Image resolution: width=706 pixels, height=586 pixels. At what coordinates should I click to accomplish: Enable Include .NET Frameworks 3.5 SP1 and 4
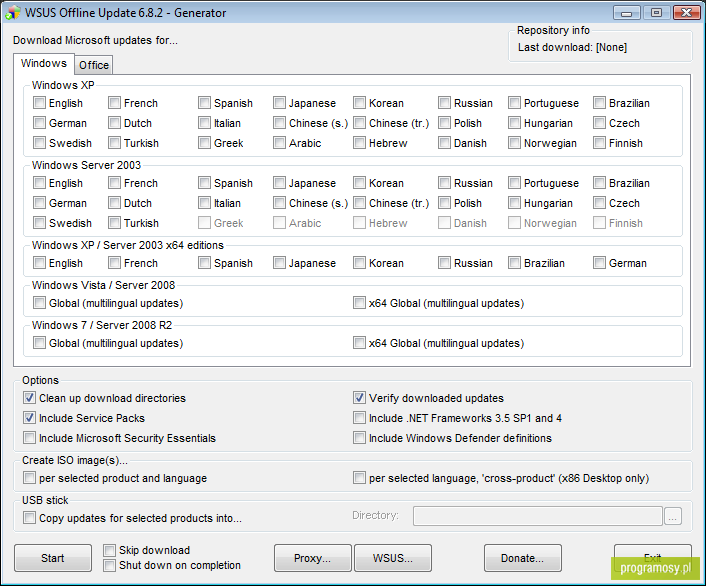[x=359, y=418]
